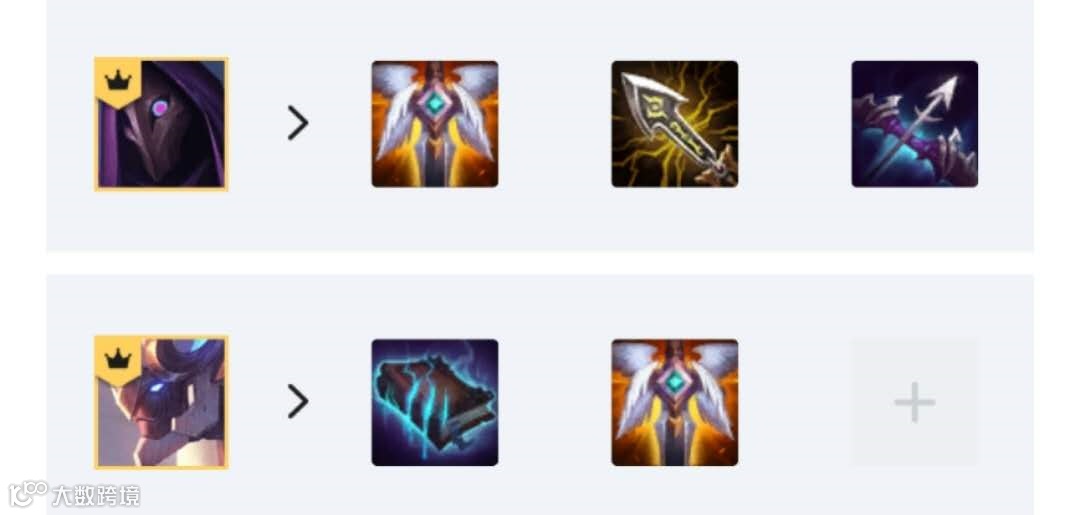Screen dimensions: 1080x515
Task: Click the crown badge on hooded champion
Action: coord(118,82)
